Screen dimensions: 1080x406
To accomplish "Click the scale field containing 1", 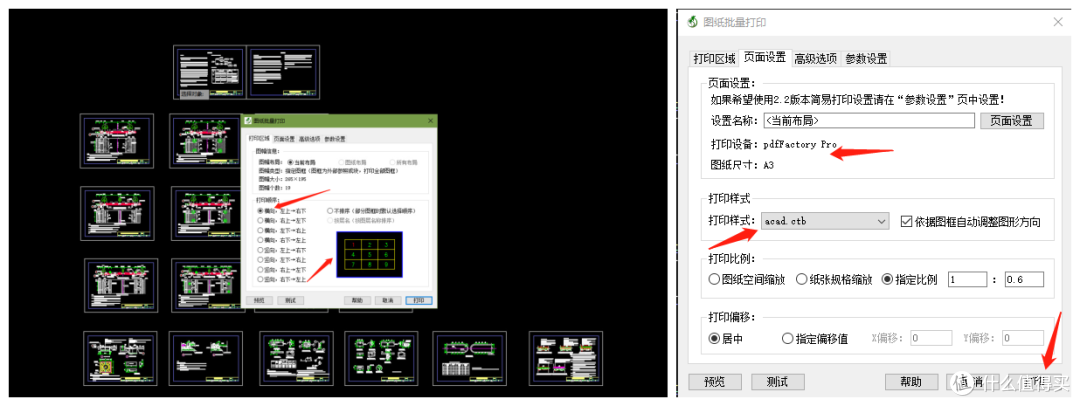I will pos(966,279).
